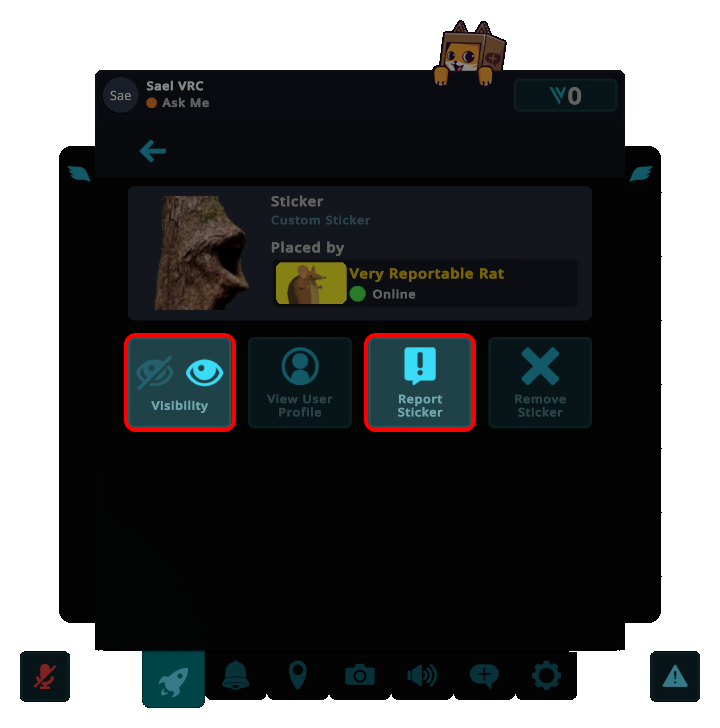Open the settings gear tab

pyautogui.click(x=546, y=676)
